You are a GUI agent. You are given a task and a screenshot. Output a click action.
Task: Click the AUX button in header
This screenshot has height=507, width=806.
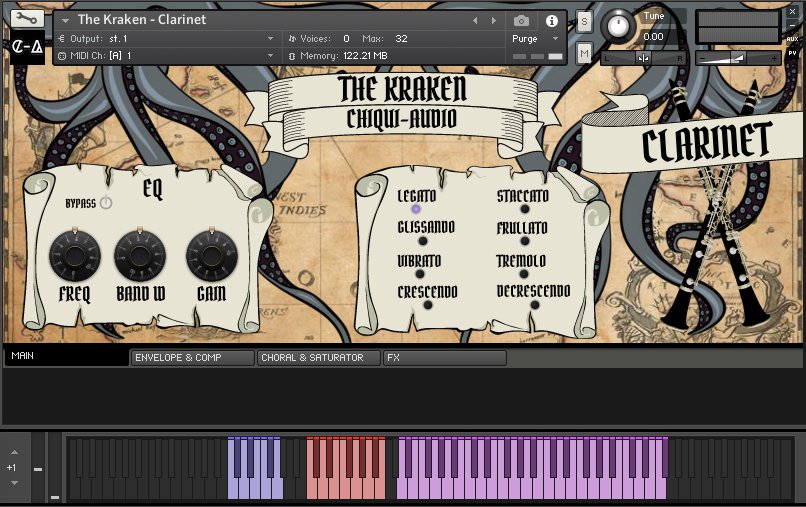pos(792,38)
